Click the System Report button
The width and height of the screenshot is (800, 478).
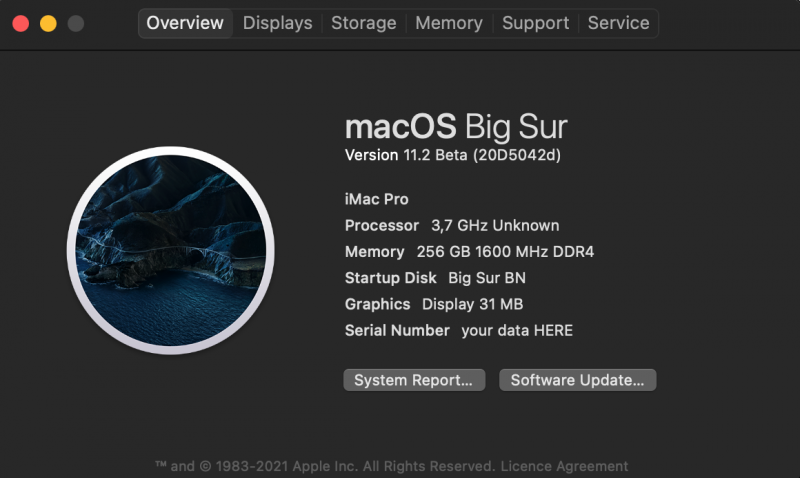pos(414,380)
